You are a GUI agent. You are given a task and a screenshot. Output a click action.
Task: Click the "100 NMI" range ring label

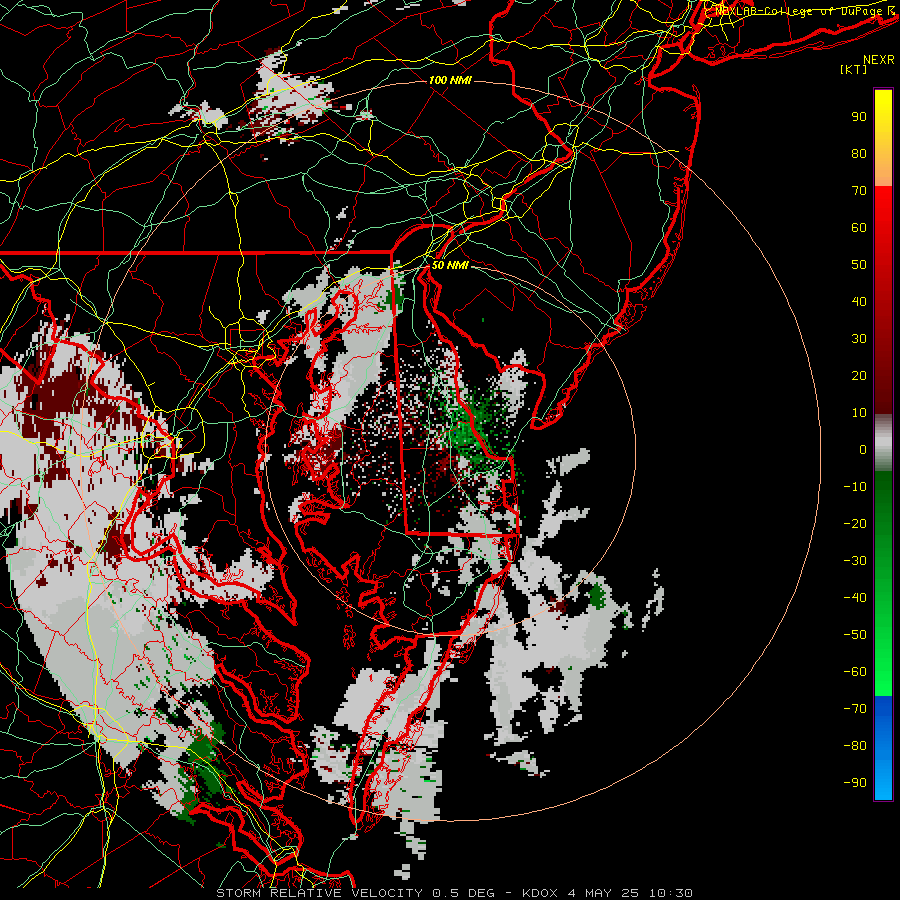(x=450, y=80)
